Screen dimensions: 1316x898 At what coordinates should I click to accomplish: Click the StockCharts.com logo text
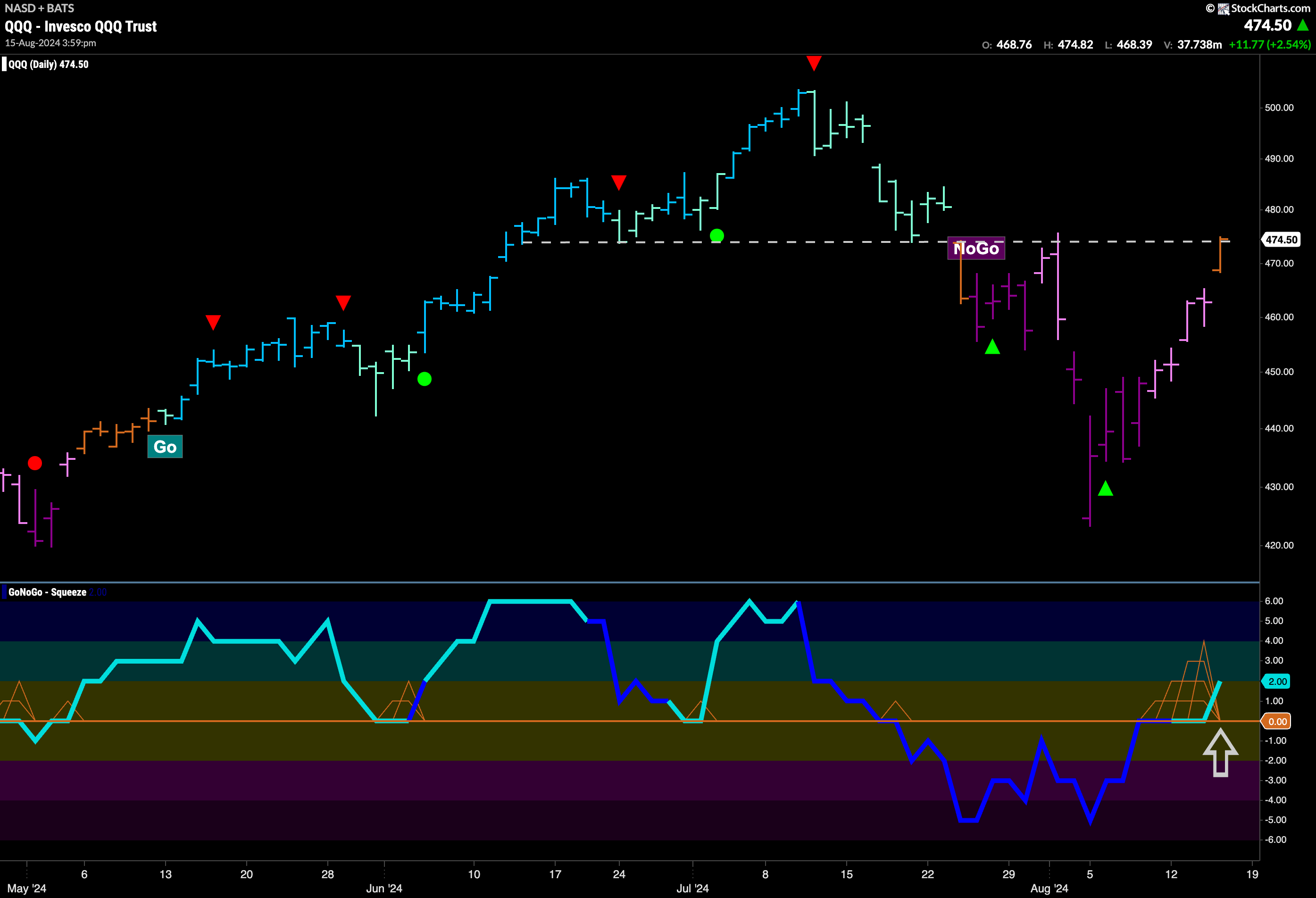(1270, 8)
